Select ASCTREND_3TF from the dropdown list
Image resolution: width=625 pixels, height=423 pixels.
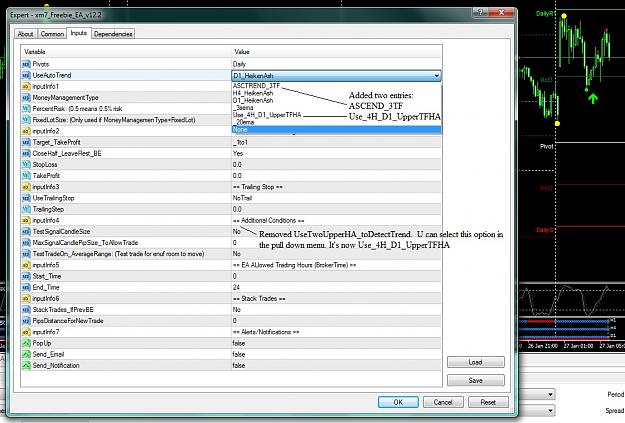pyautogui.click(x=256, y=86)
